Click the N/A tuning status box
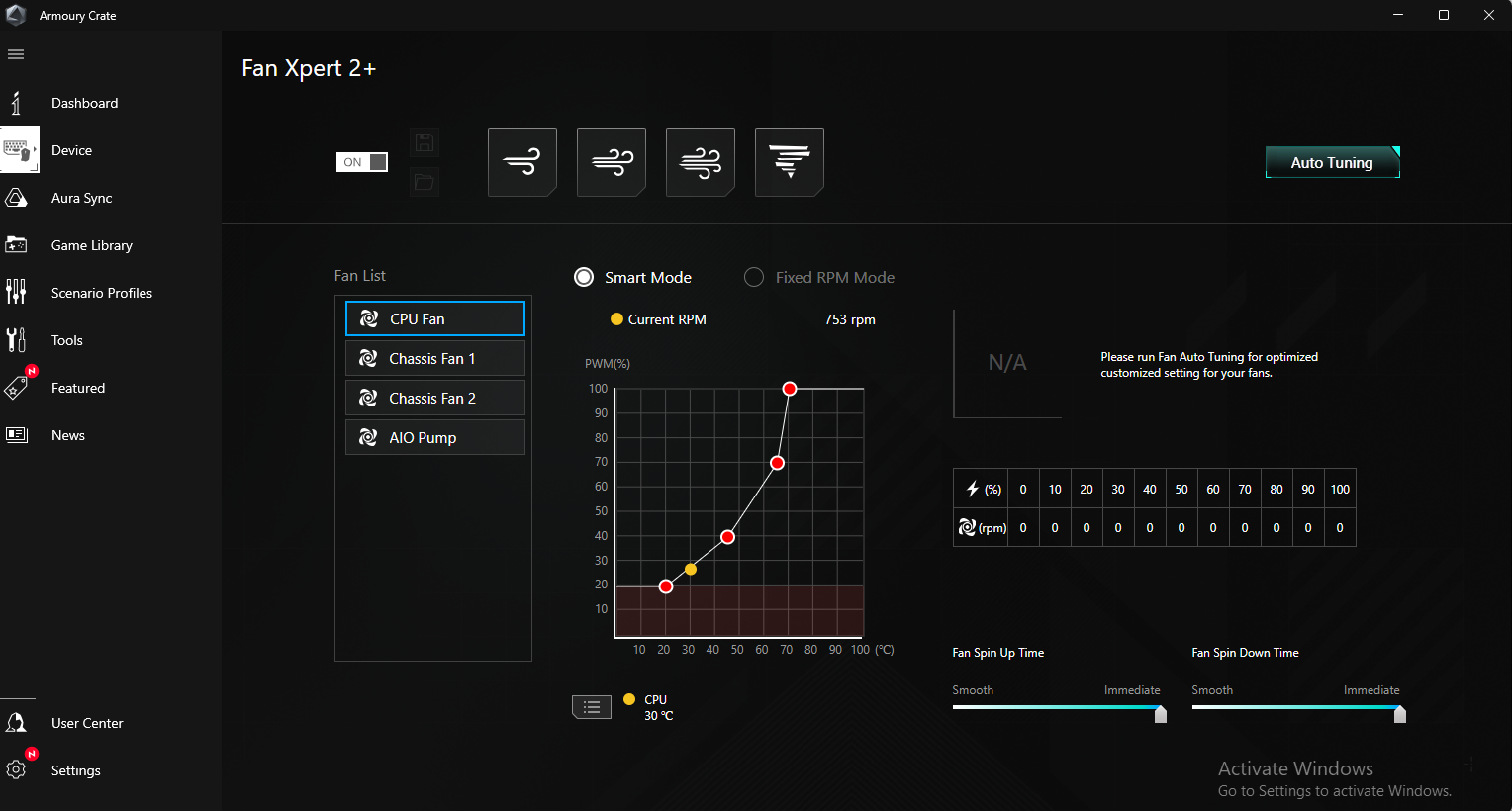This screenshot has width=1512, height=811. [x=1007, y=363]
